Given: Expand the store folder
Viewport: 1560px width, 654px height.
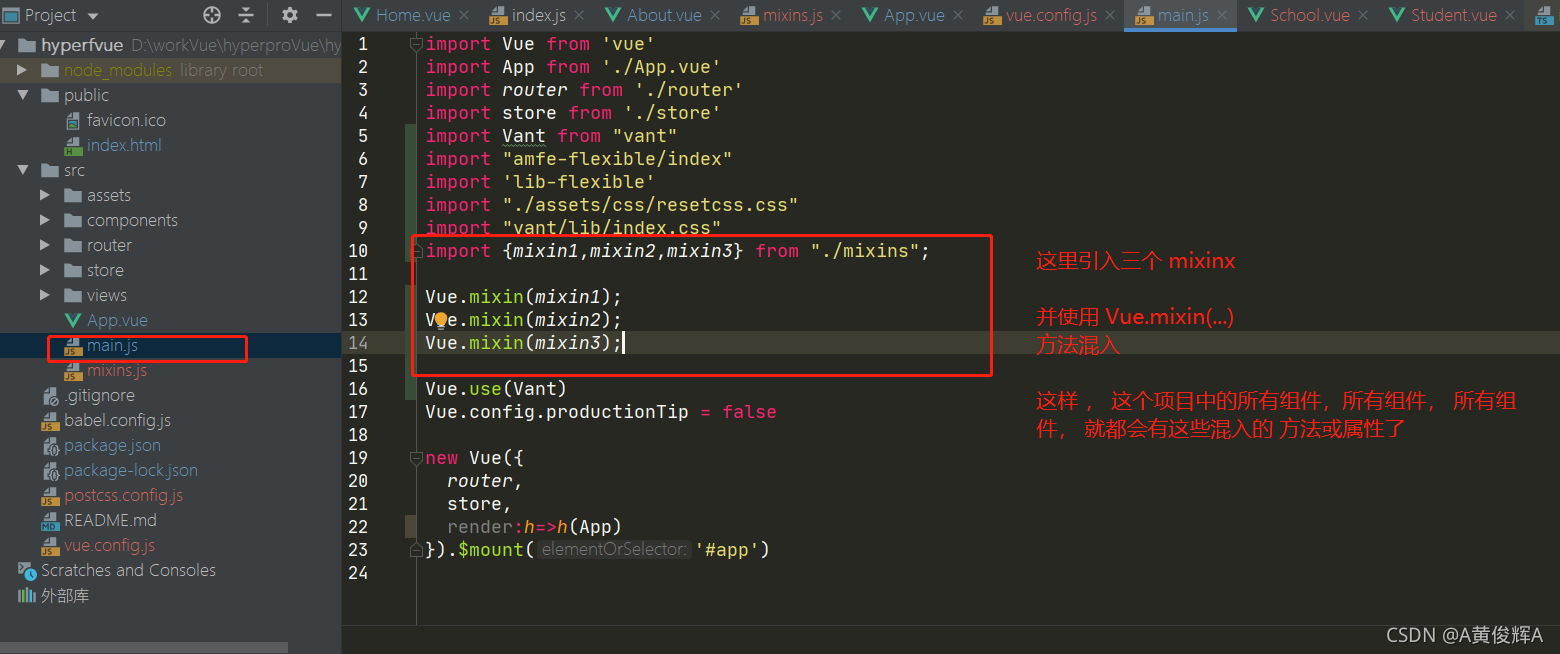Looking at the screenshot, I should pos(45,270).
